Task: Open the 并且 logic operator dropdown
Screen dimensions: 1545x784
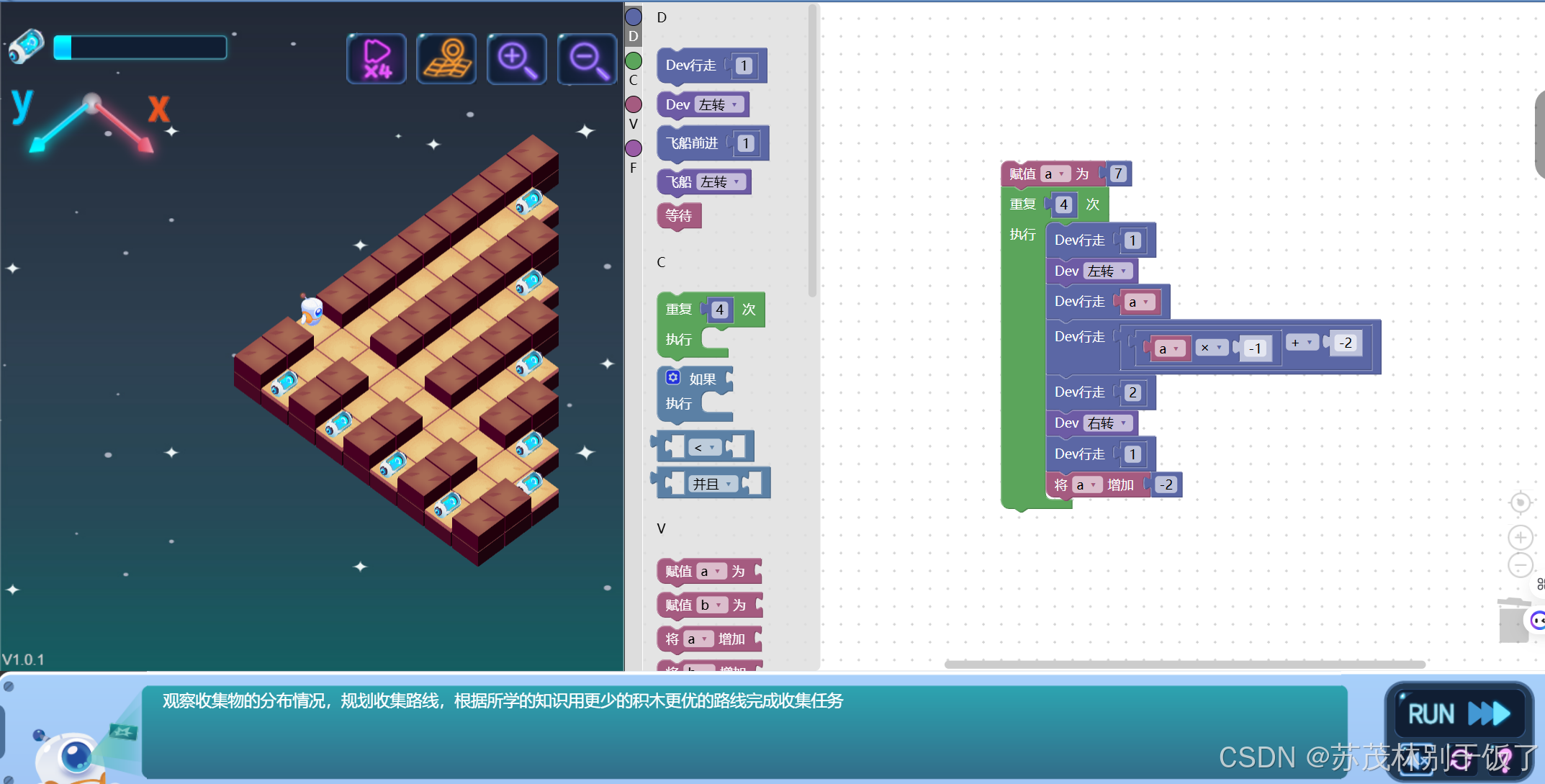Action: [712, 484]
